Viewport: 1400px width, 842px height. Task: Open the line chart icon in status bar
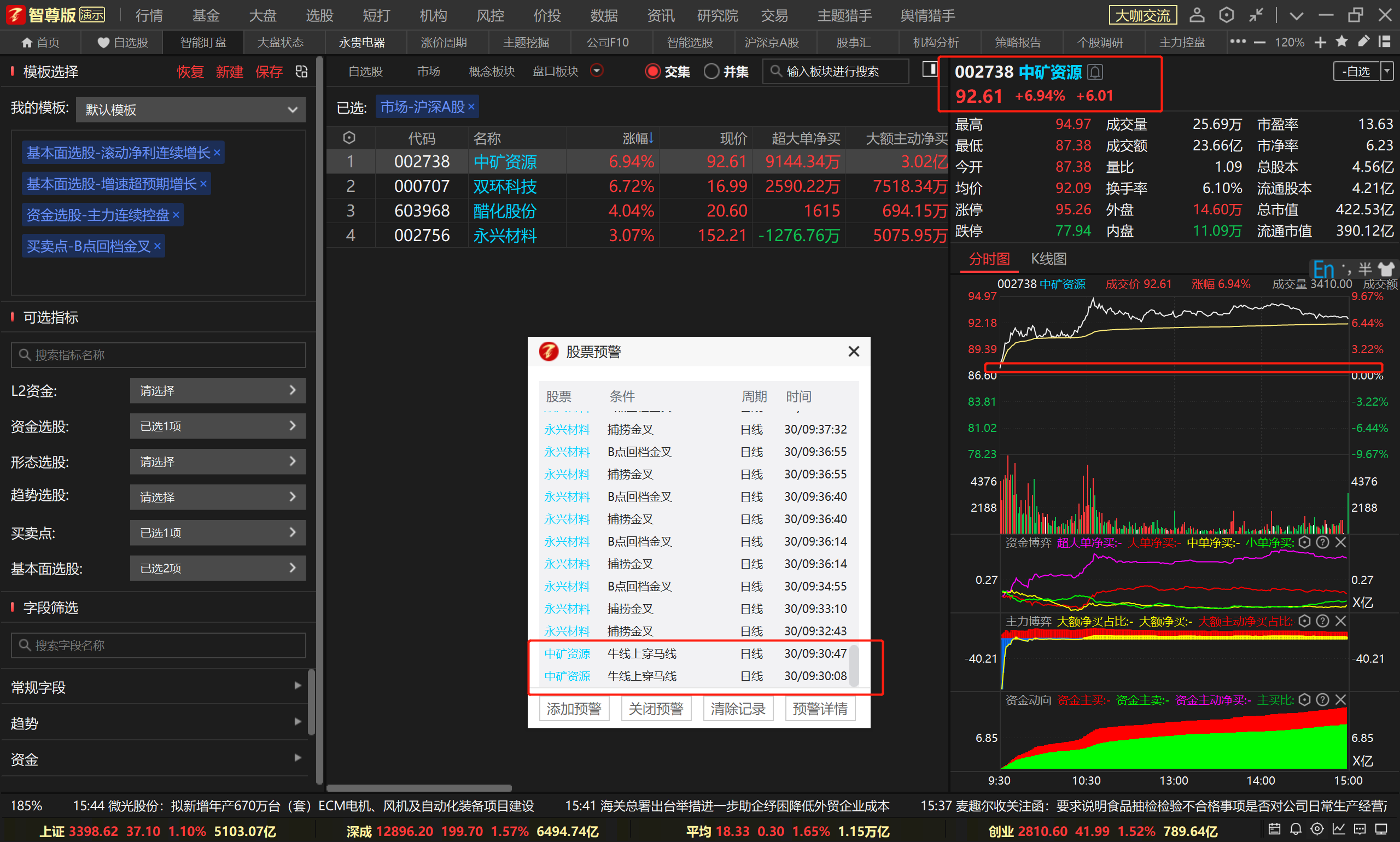pos(1339,829)
